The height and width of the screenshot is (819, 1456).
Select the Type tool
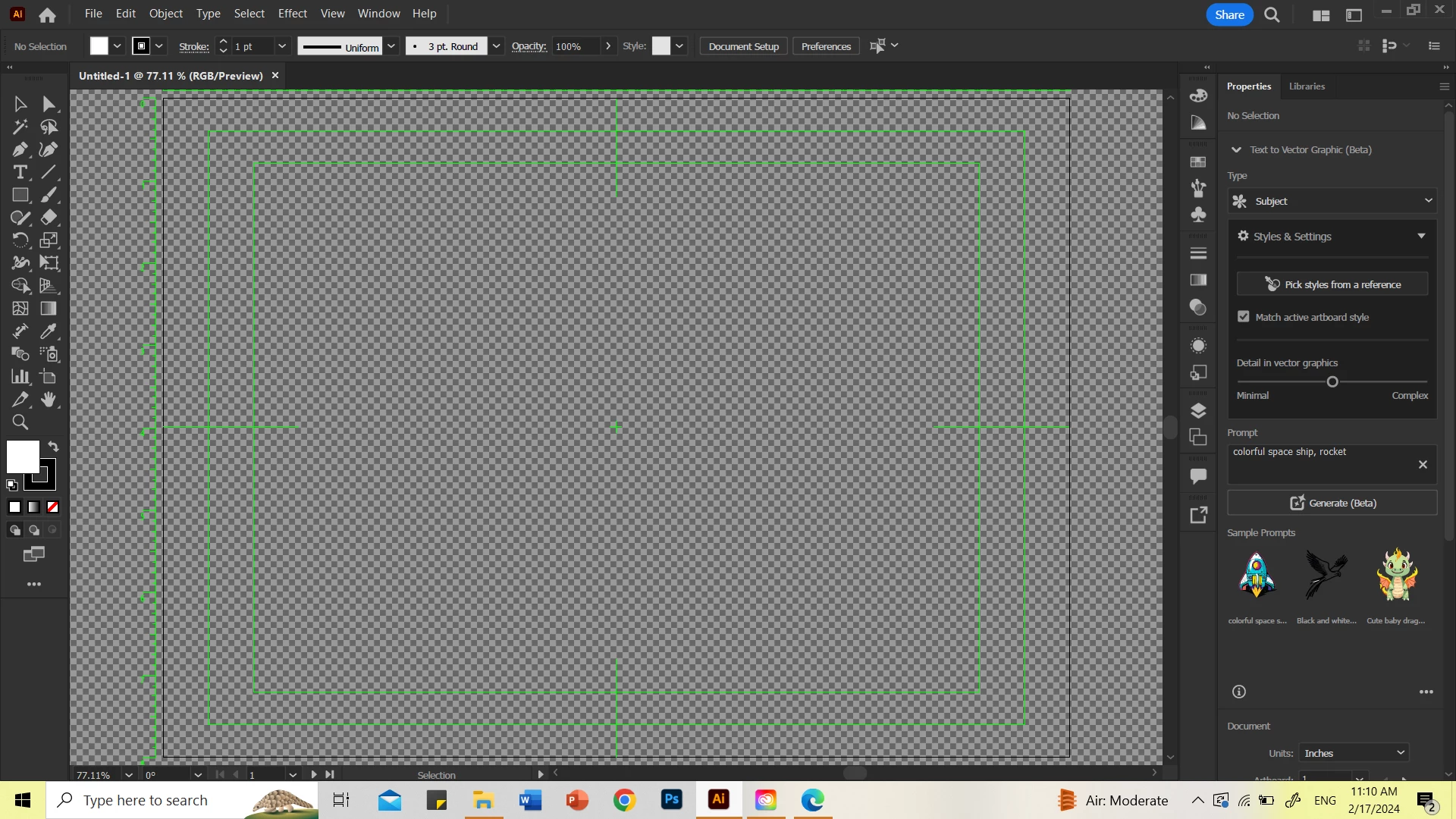click(x=20, y=172)
